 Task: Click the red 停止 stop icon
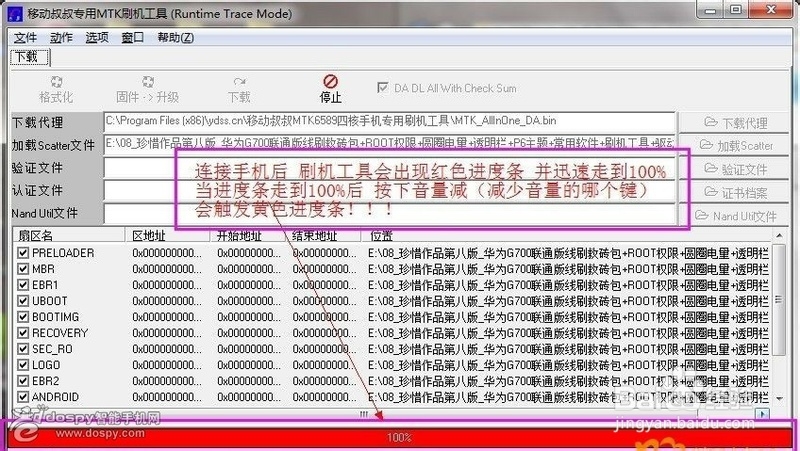click(x=330, y=81)
